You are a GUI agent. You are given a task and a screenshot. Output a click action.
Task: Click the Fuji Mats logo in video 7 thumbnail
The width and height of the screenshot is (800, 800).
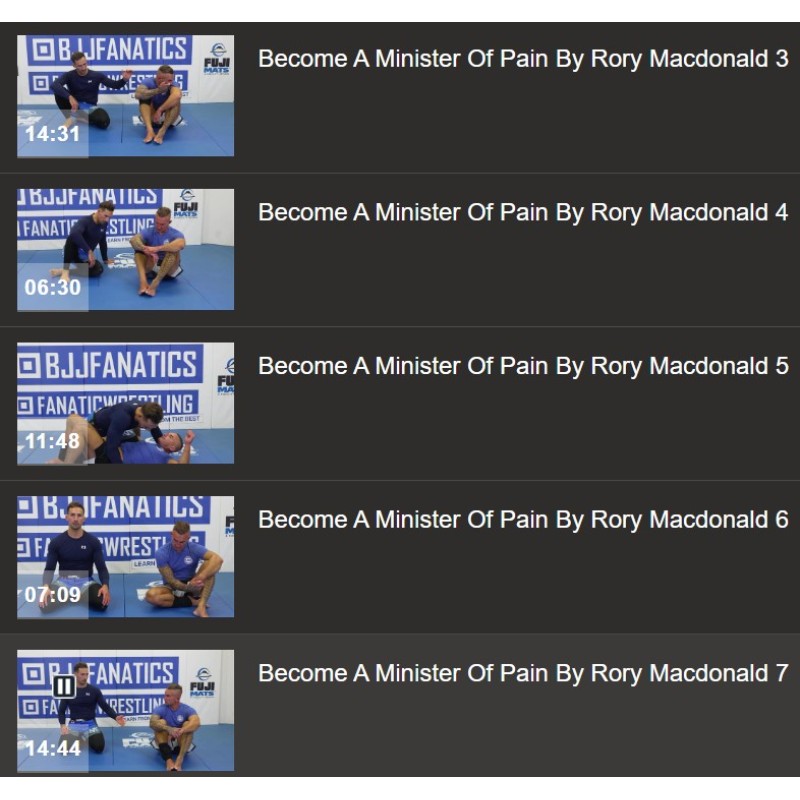click(203, 682)
